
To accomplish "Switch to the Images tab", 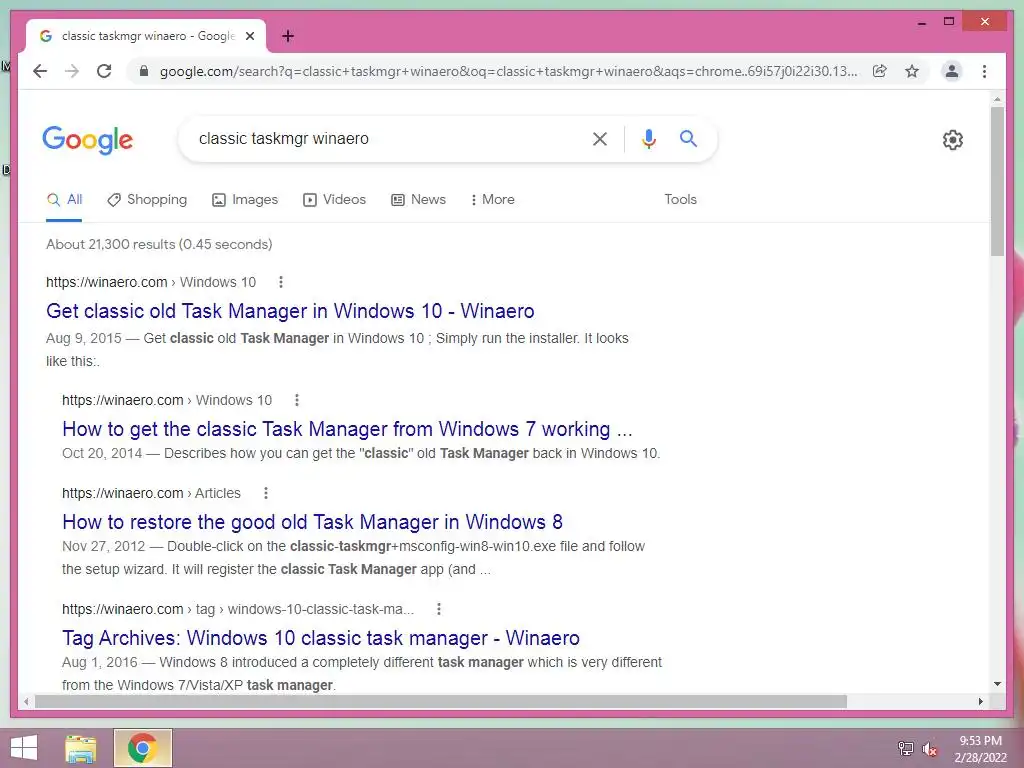I will 246,200.
